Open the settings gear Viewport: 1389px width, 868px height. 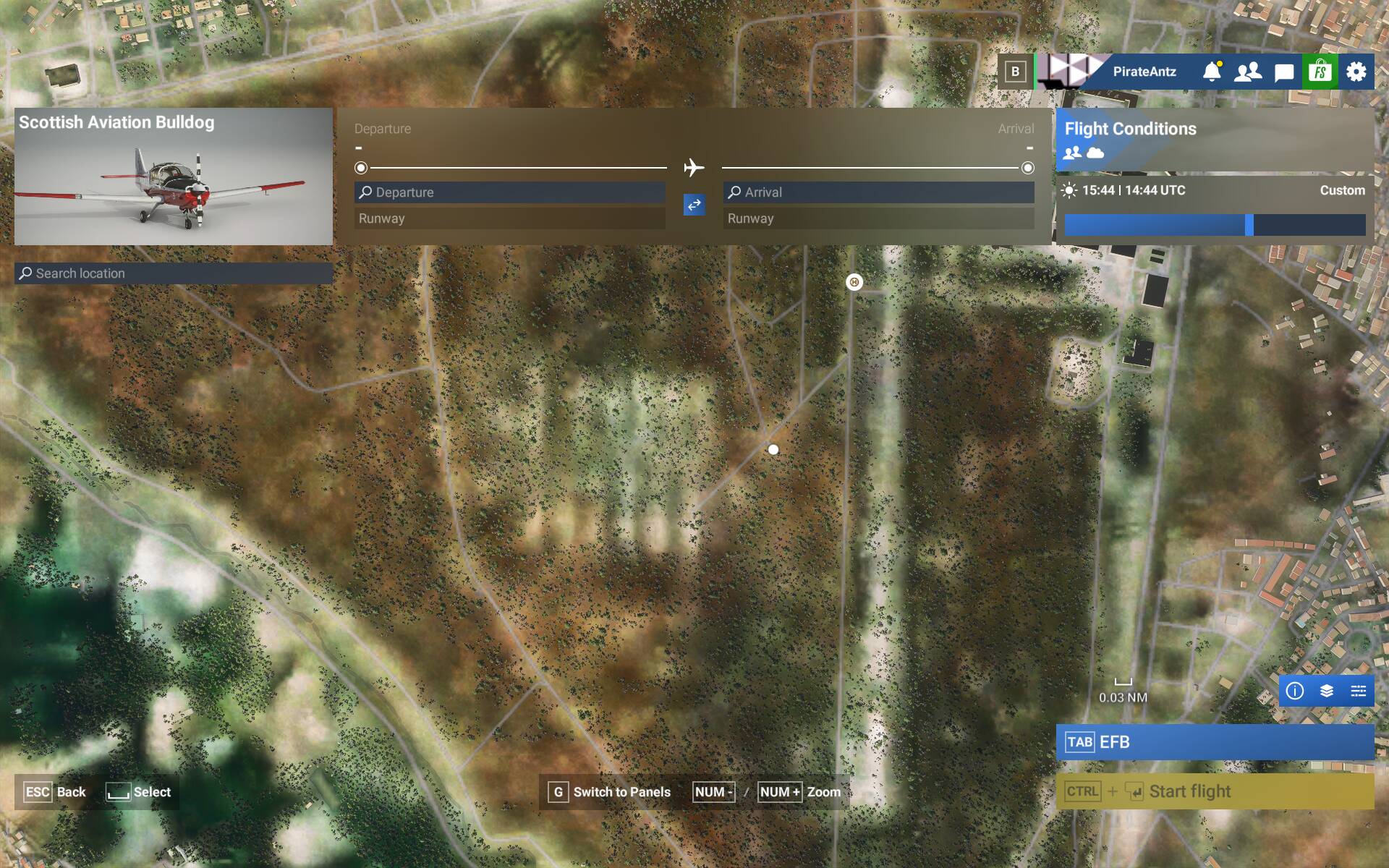pos(1356,72)
